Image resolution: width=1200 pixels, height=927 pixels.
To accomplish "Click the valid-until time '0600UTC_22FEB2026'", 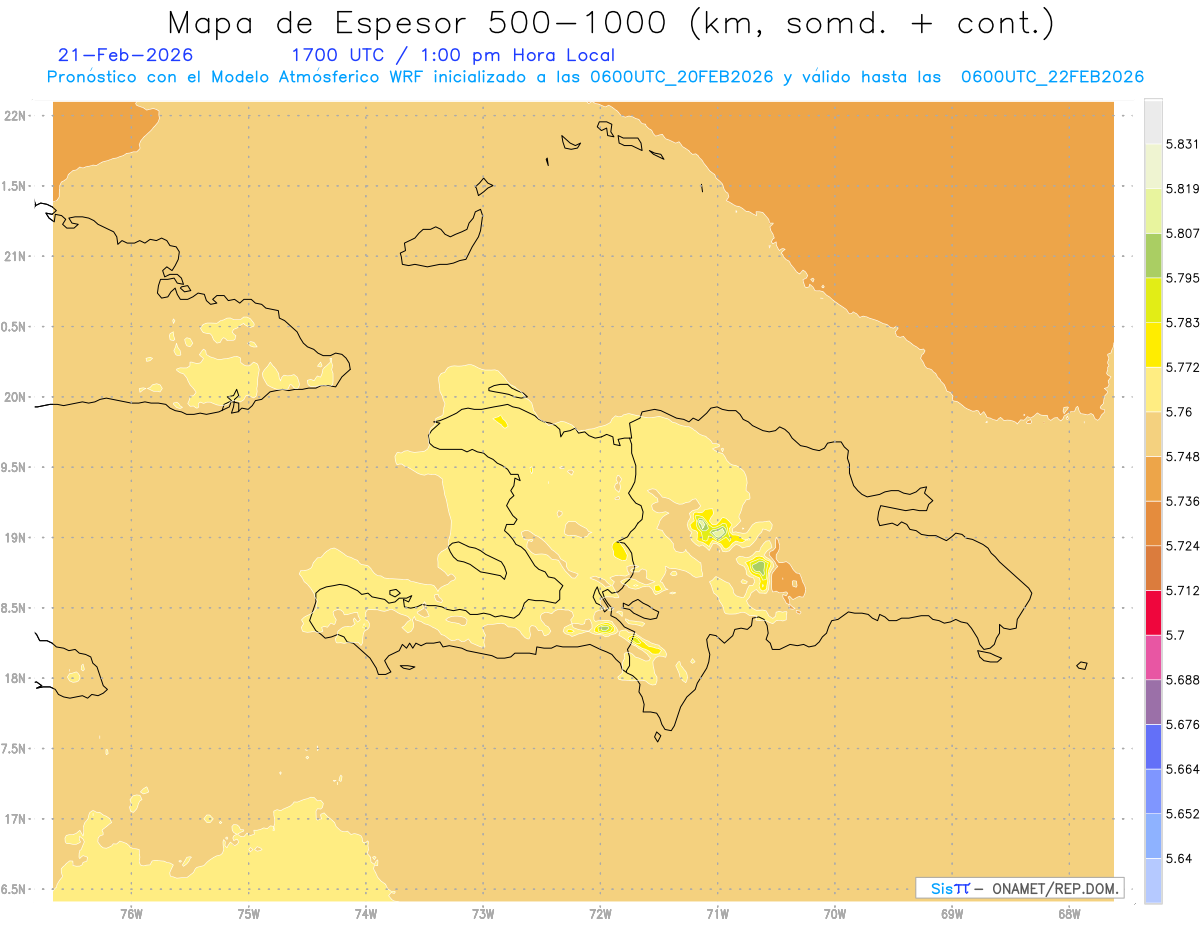I will click(1052, 77).
